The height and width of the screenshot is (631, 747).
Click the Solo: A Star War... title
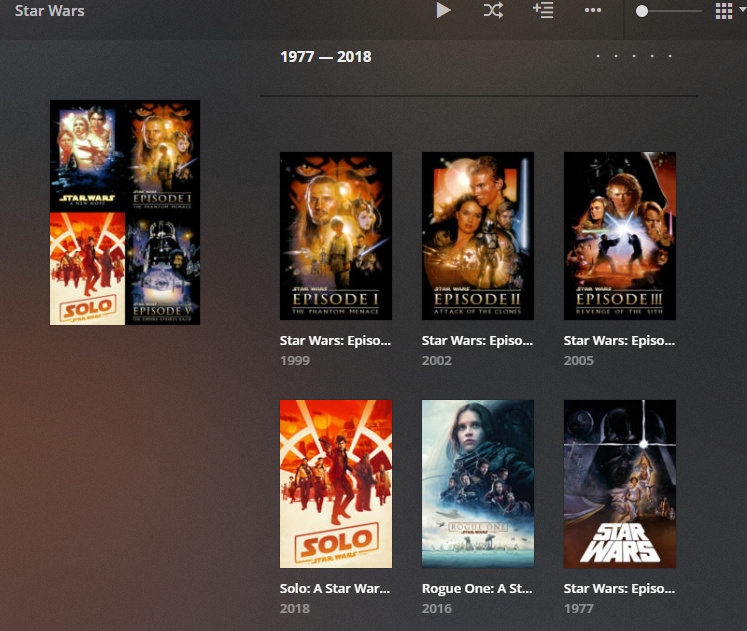click(335, 589)
